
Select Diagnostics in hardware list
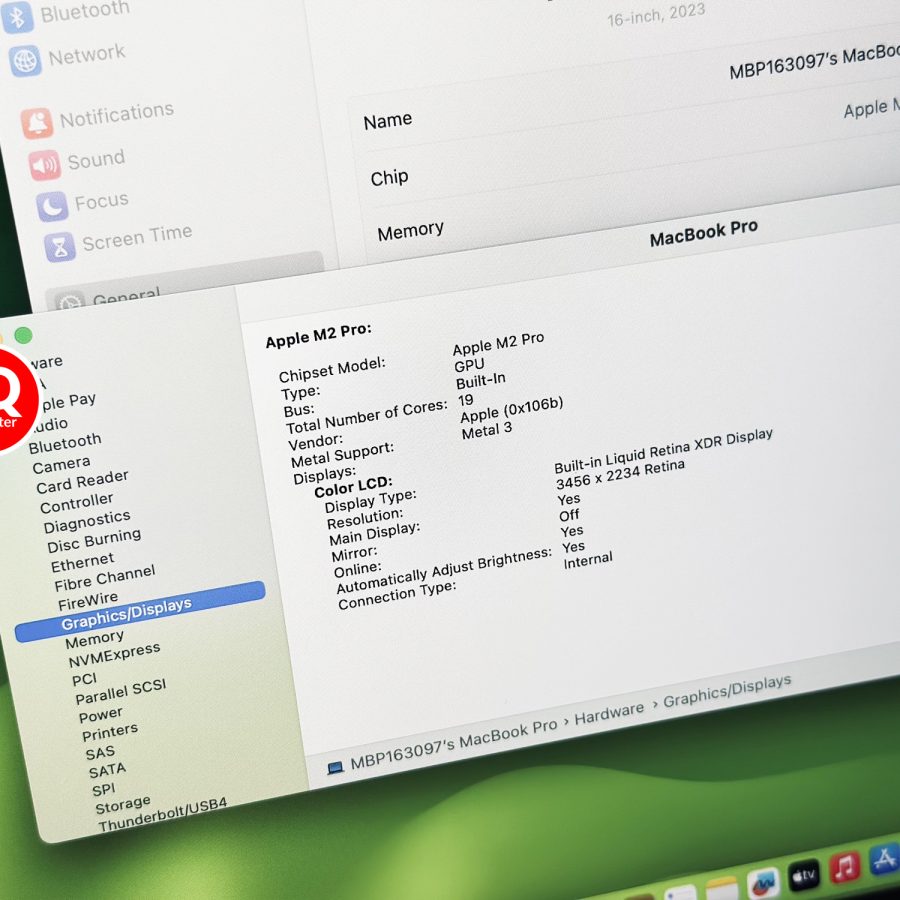point(87,521)
